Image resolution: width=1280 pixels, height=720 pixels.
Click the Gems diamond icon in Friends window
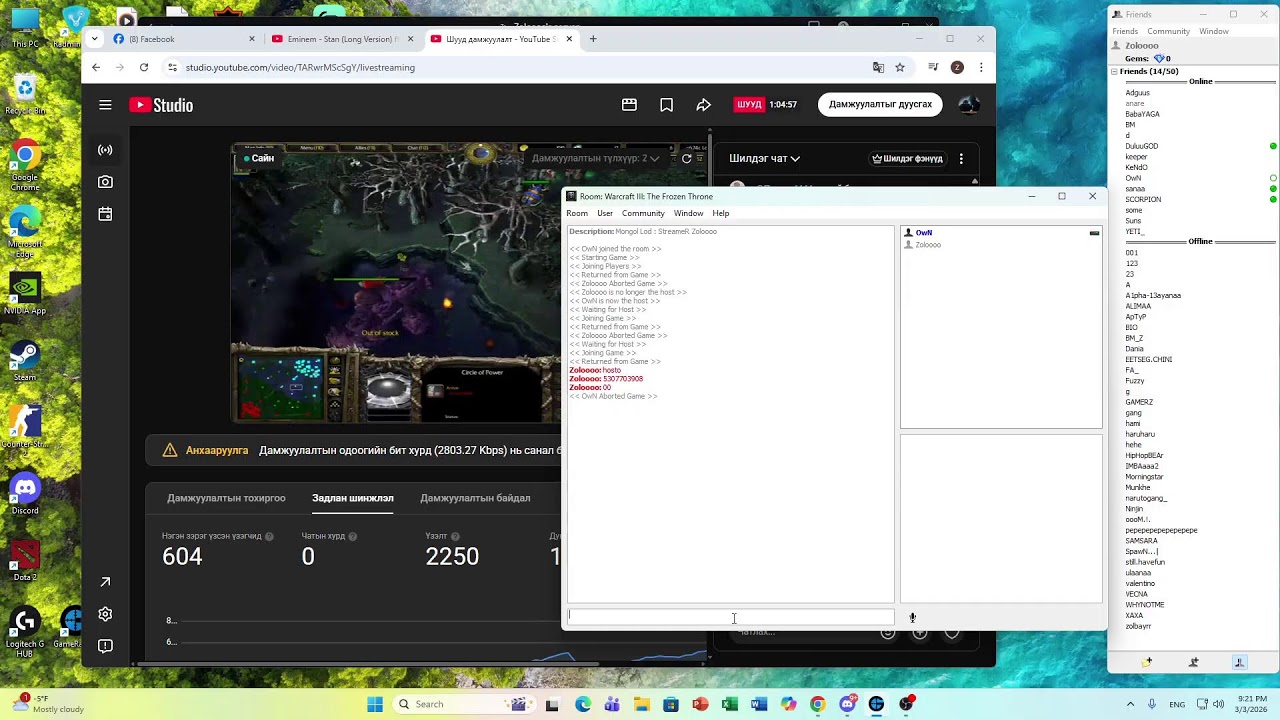[x=1157, y=59]
